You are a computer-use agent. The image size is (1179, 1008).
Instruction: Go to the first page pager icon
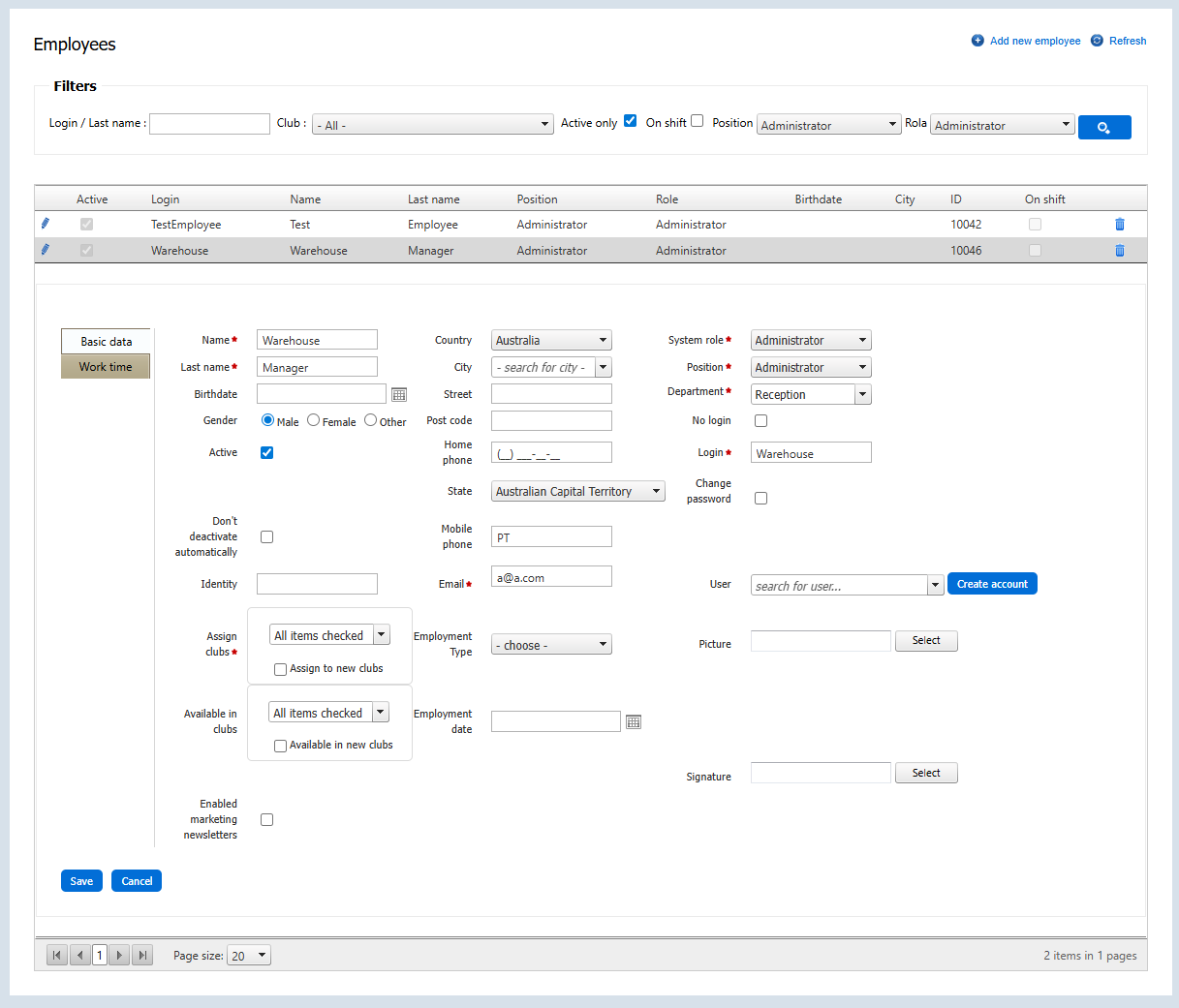pos(57,956)
